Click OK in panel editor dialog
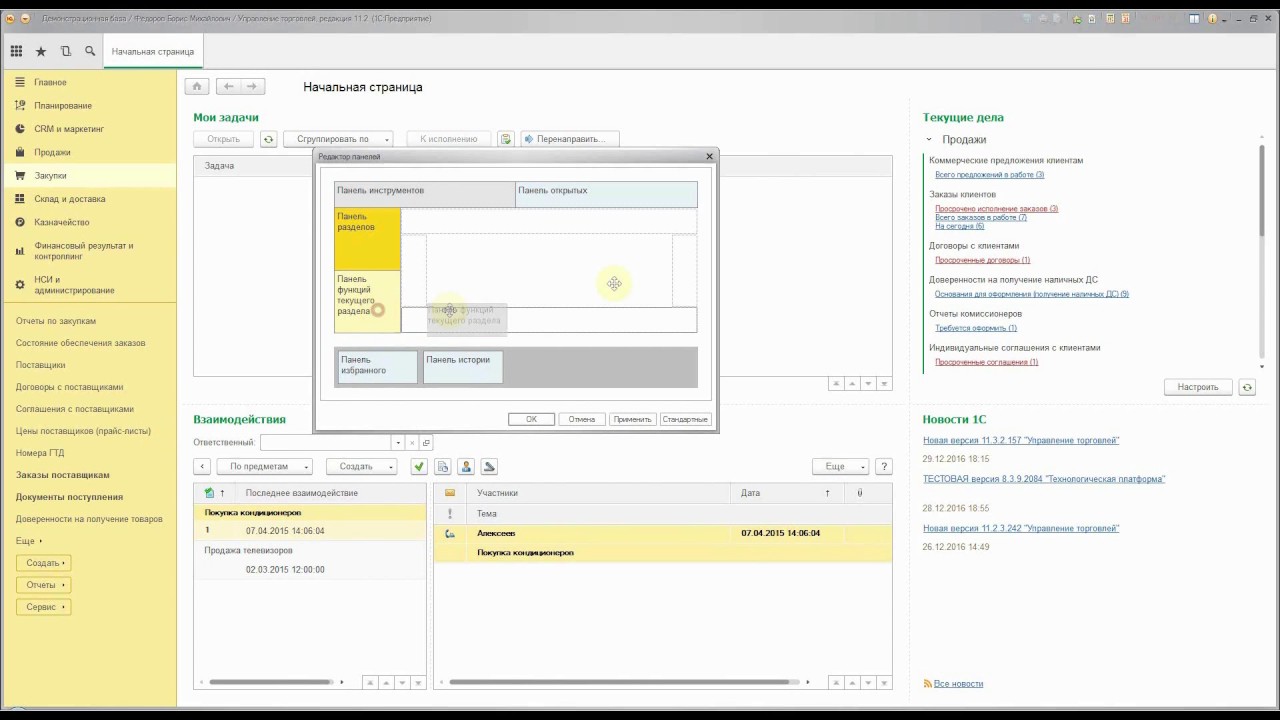 click(x=531, y=419)
